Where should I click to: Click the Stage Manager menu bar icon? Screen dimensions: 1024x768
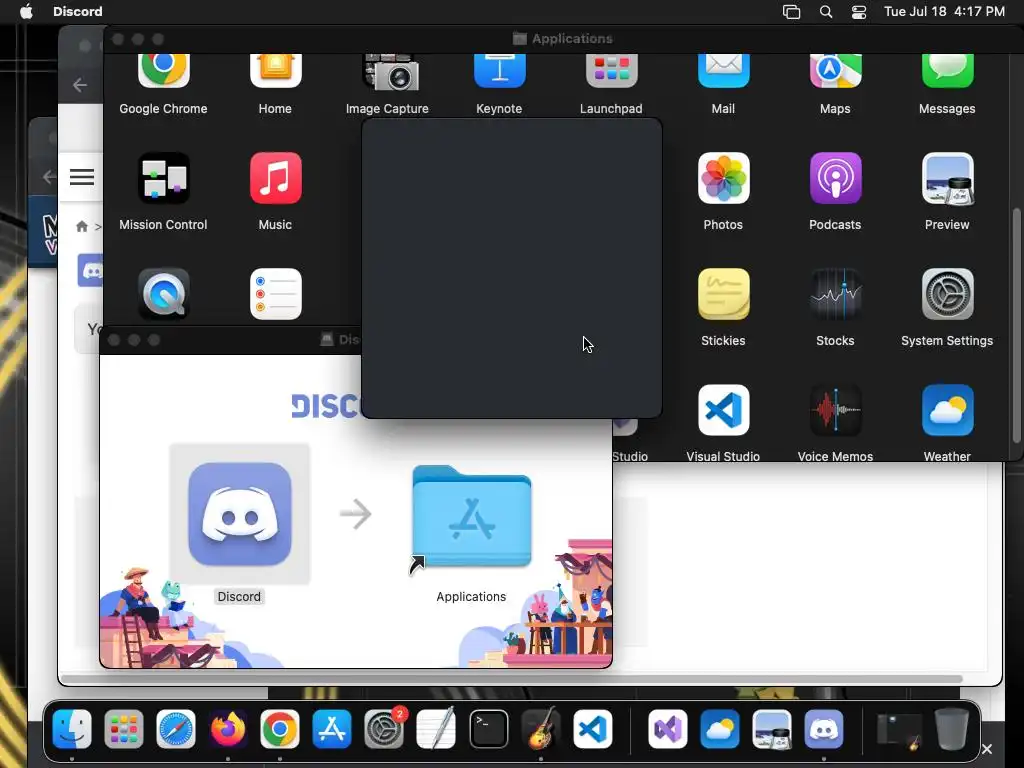pyautogui.click(x=792, y=12)
